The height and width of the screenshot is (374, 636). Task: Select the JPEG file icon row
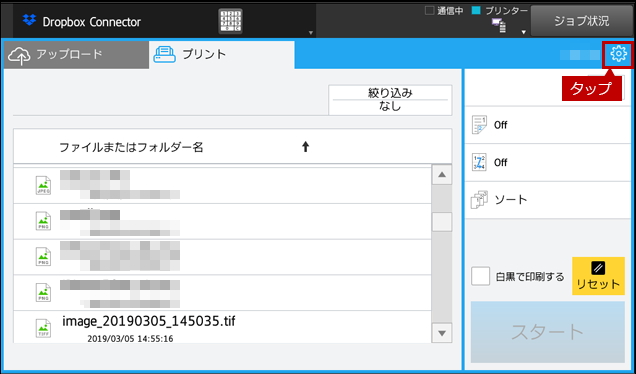click(222, 185)
